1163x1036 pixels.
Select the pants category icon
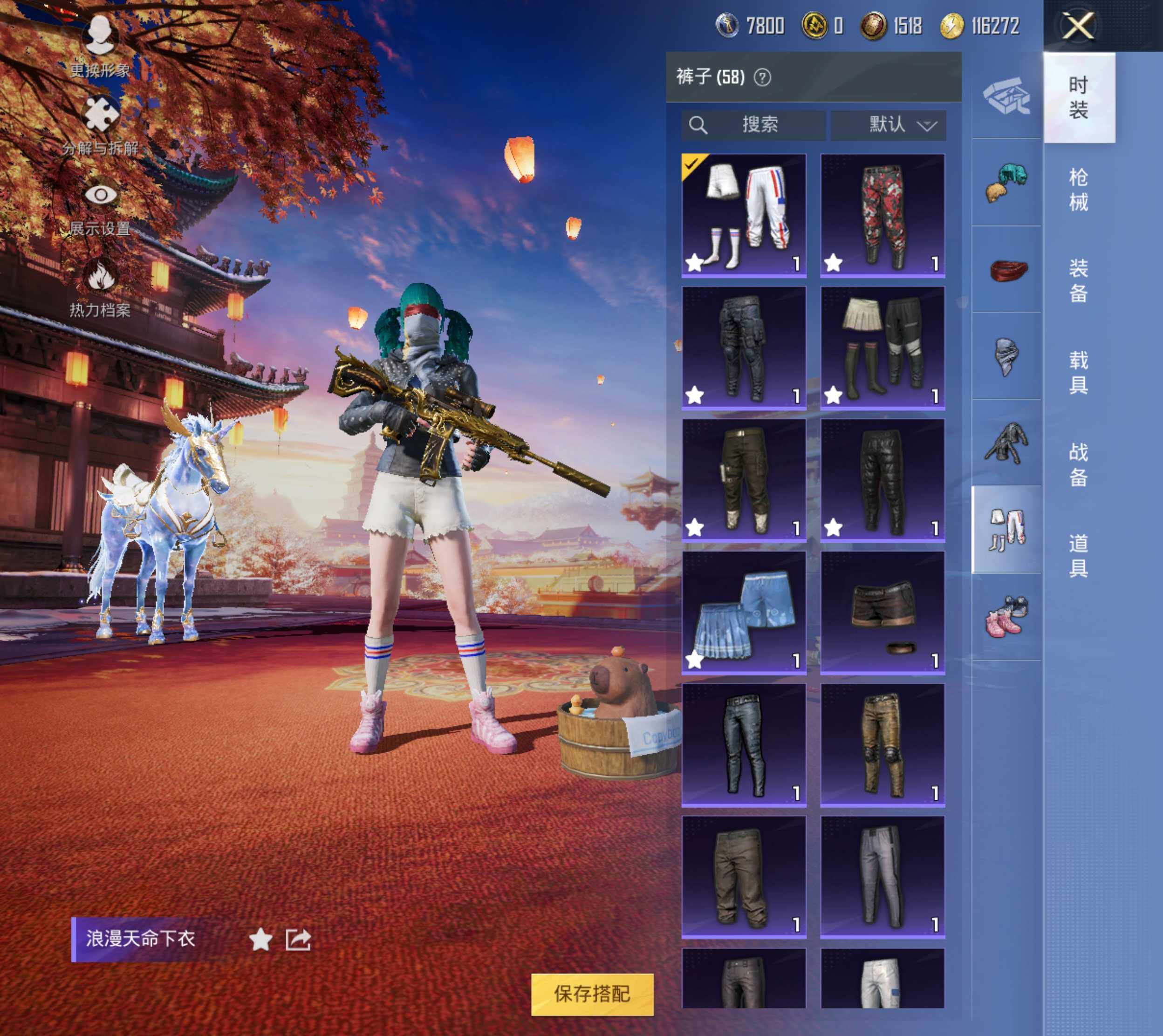coord(1006,530)
